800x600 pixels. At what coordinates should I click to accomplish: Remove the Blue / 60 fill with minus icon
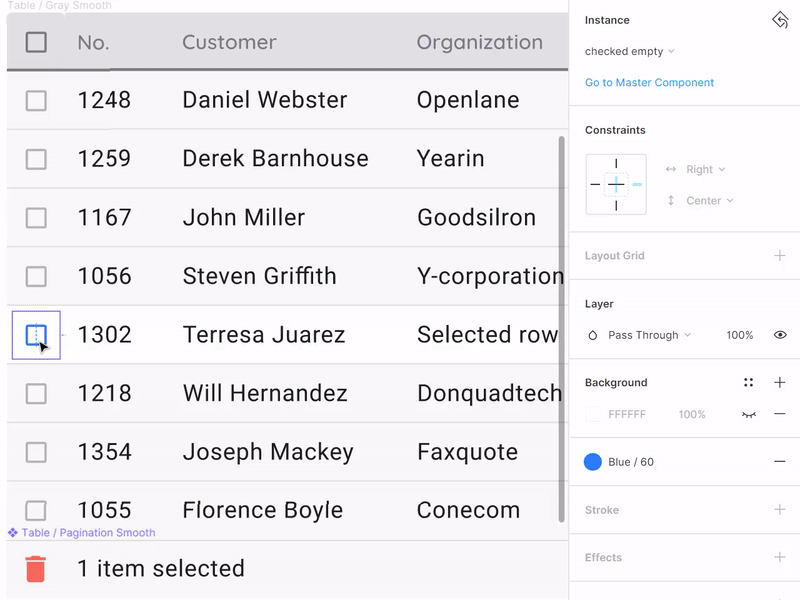pyautogui.click(x=780, y=462)
